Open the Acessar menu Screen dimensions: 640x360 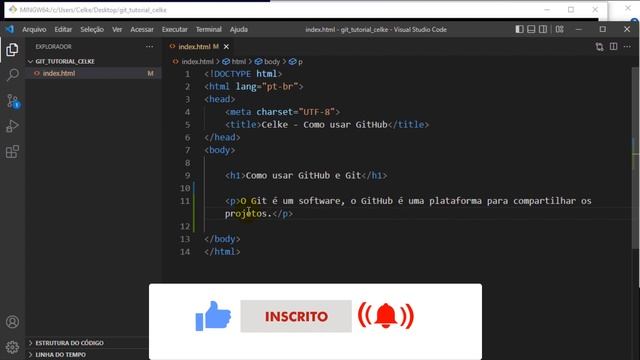pyautogui.click(x=142, y=29)
